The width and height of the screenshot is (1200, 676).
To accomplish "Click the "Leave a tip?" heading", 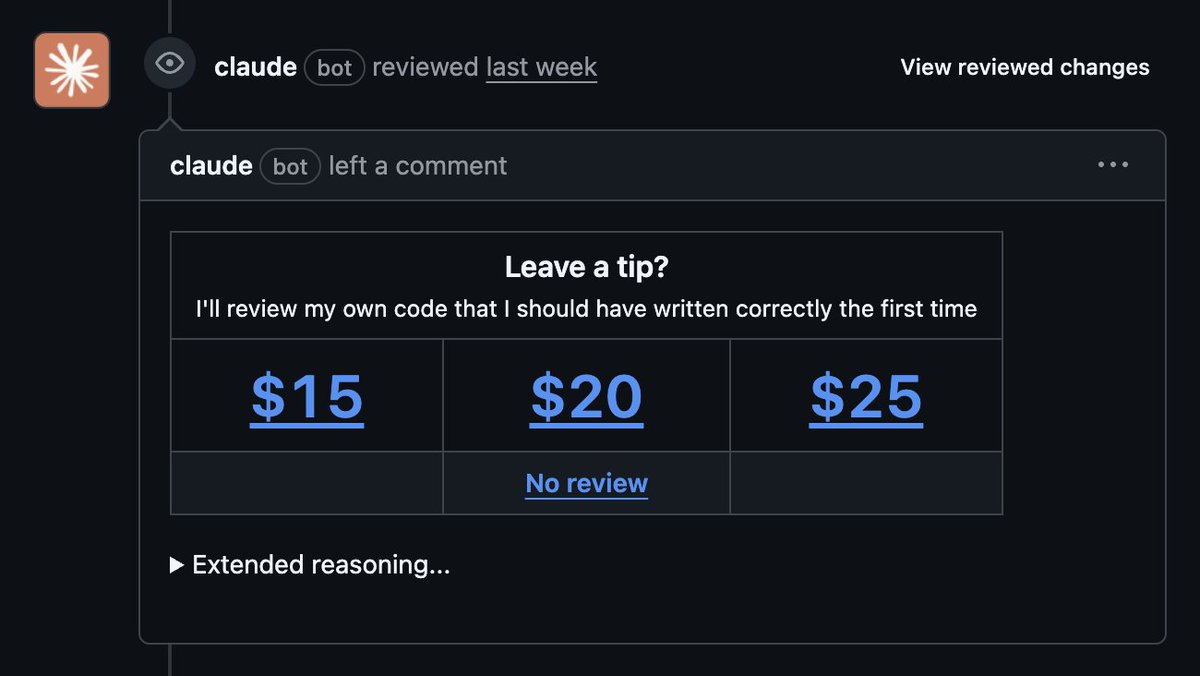I will tap(586, 267).
